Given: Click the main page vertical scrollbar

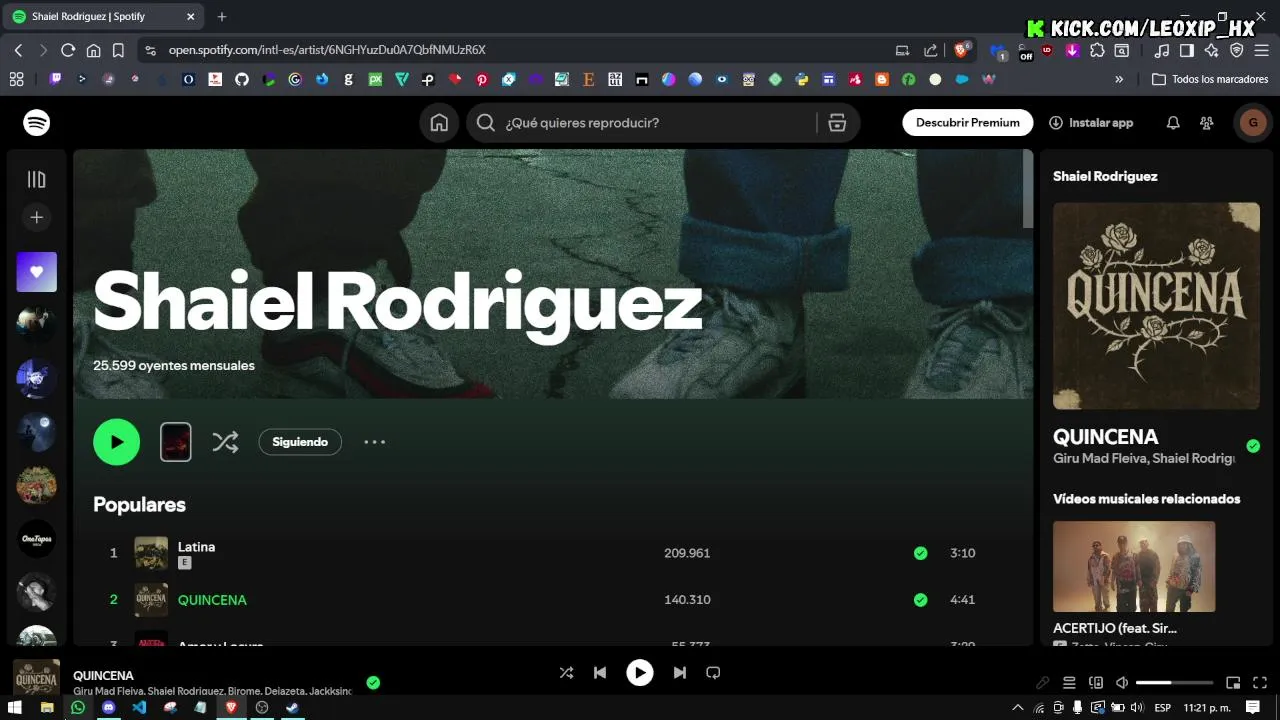Looking at the screenshot, I should click(x=1027, y=190).
